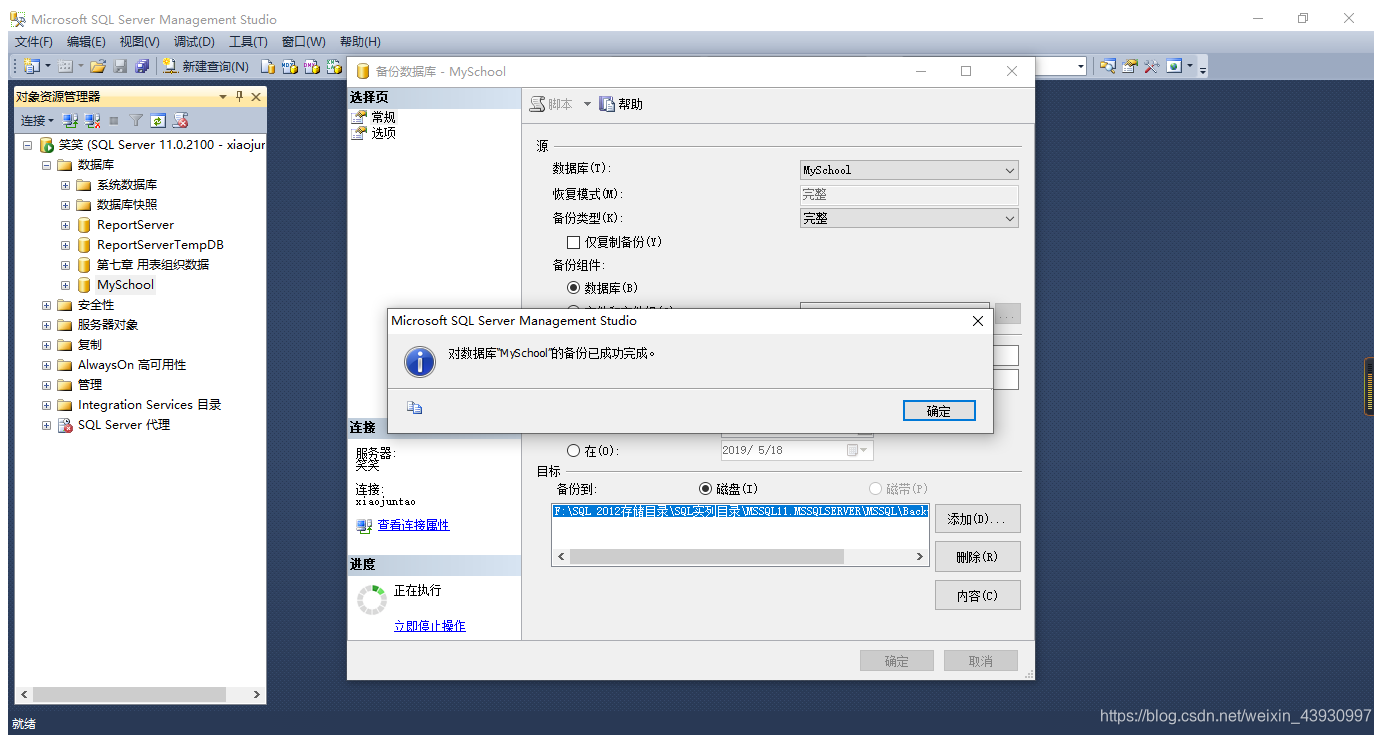This screenshot has height=735, width=1382.
Task: Click the Filter funnel icon
Action: click(x=136, y=120)
